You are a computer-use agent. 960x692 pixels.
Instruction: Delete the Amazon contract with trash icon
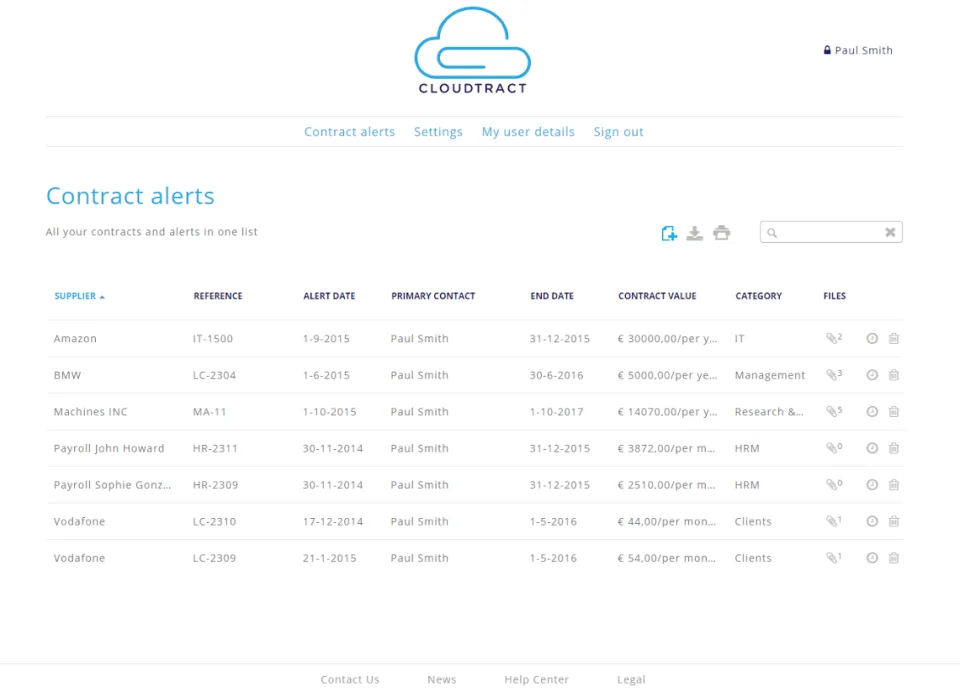pos(893,338)
